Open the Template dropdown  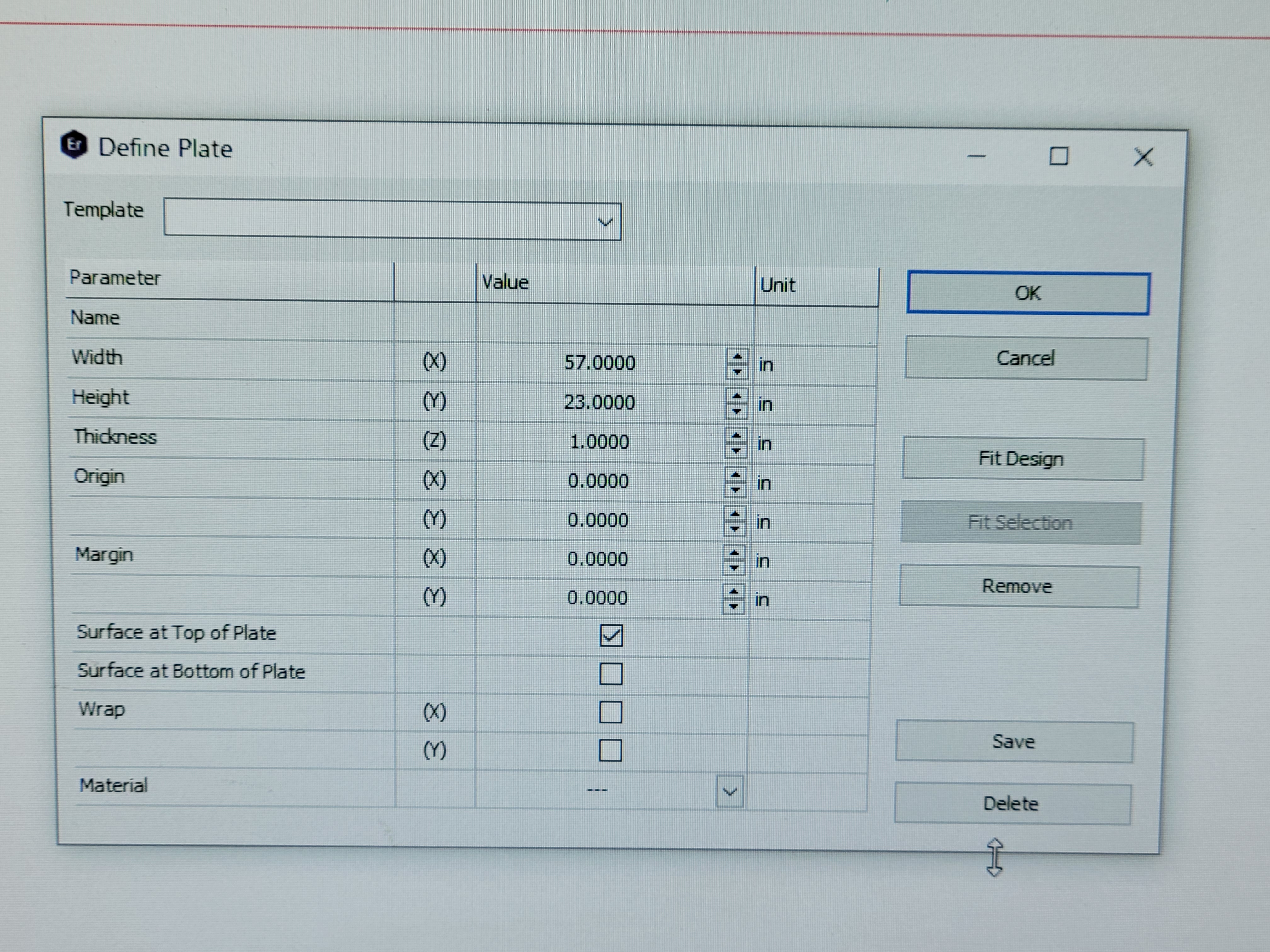392,219
